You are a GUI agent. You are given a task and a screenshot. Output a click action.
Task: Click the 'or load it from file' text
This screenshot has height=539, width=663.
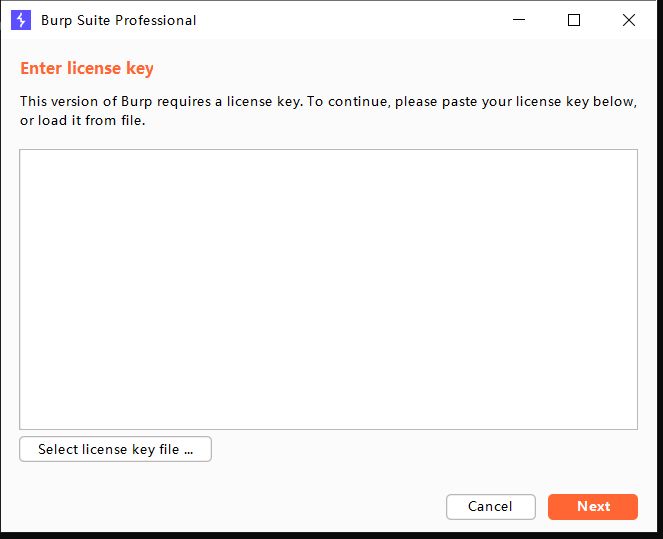pos(83,121)
